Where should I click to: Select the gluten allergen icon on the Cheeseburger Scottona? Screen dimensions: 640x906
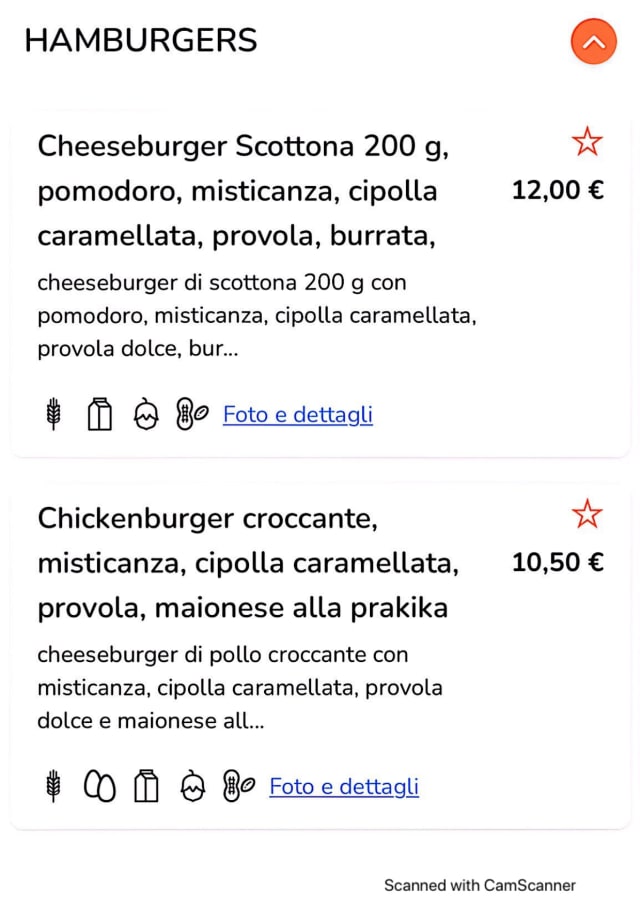(x=51, y=412)
